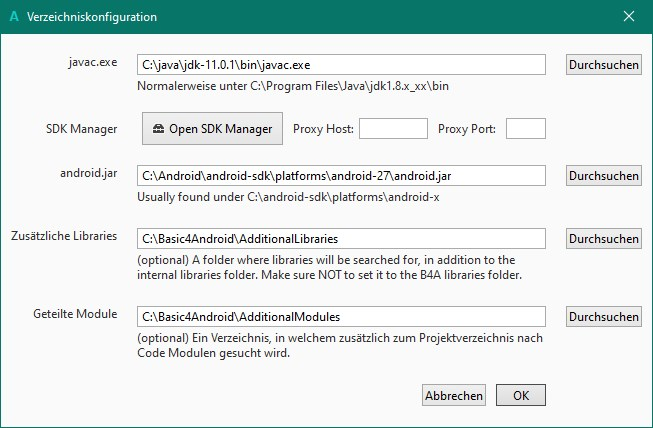Browse for android.jar with Durchsuchen
The image size is (653, 428).
coord(604,175)
